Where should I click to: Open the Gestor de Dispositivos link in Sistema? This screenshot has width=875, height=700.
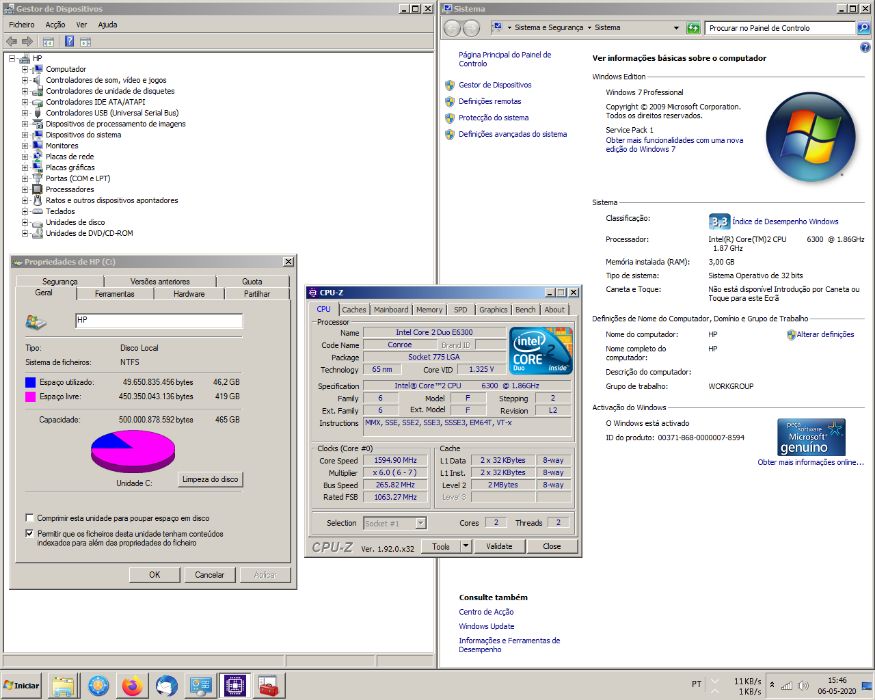494,85
